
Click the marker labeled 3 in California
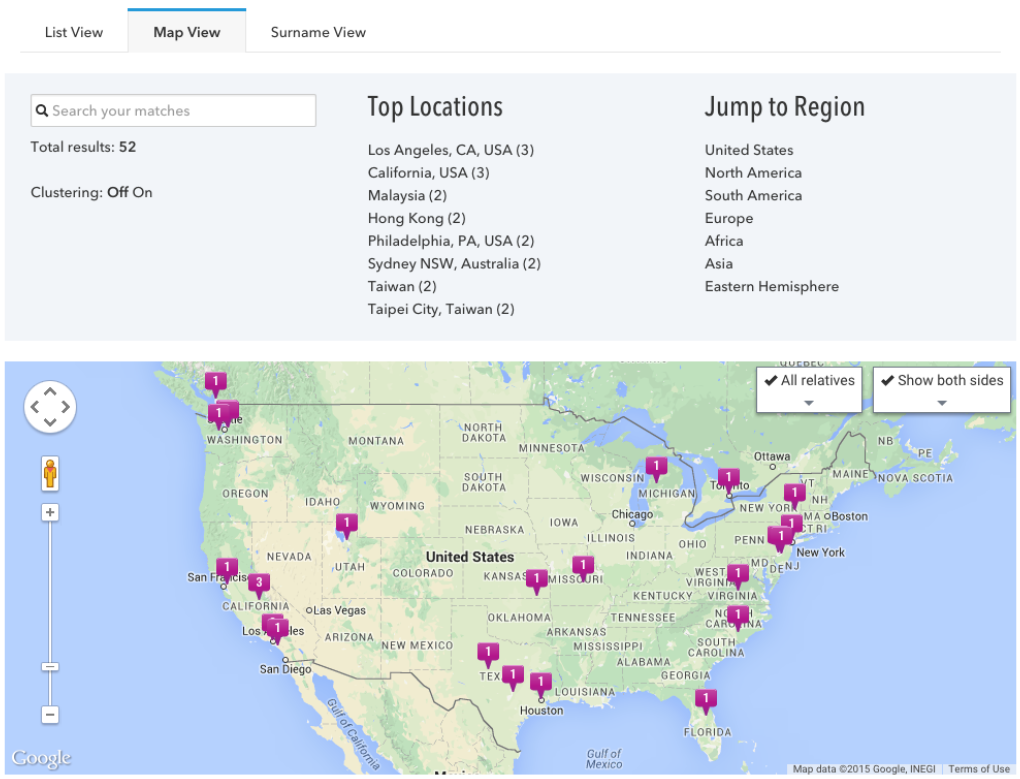[x=259, y=582]
